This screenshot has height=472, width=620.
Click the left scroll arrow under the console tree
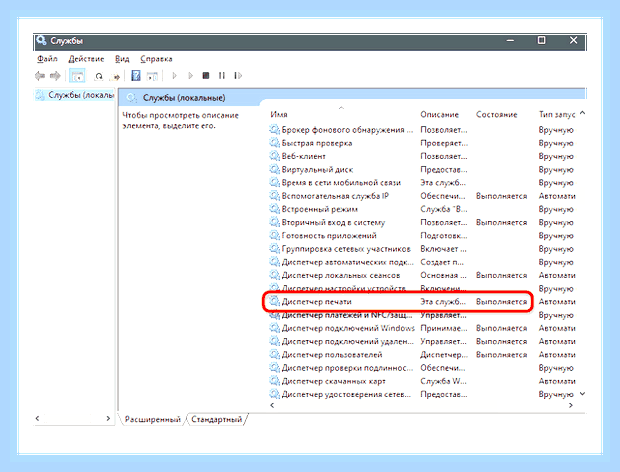38,418
